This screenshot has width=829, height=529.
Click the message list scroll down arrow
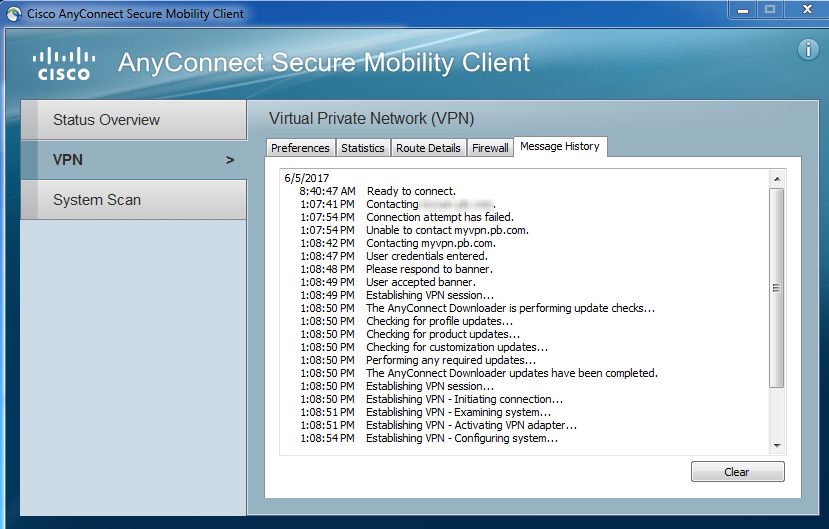[x=777, y=446]
